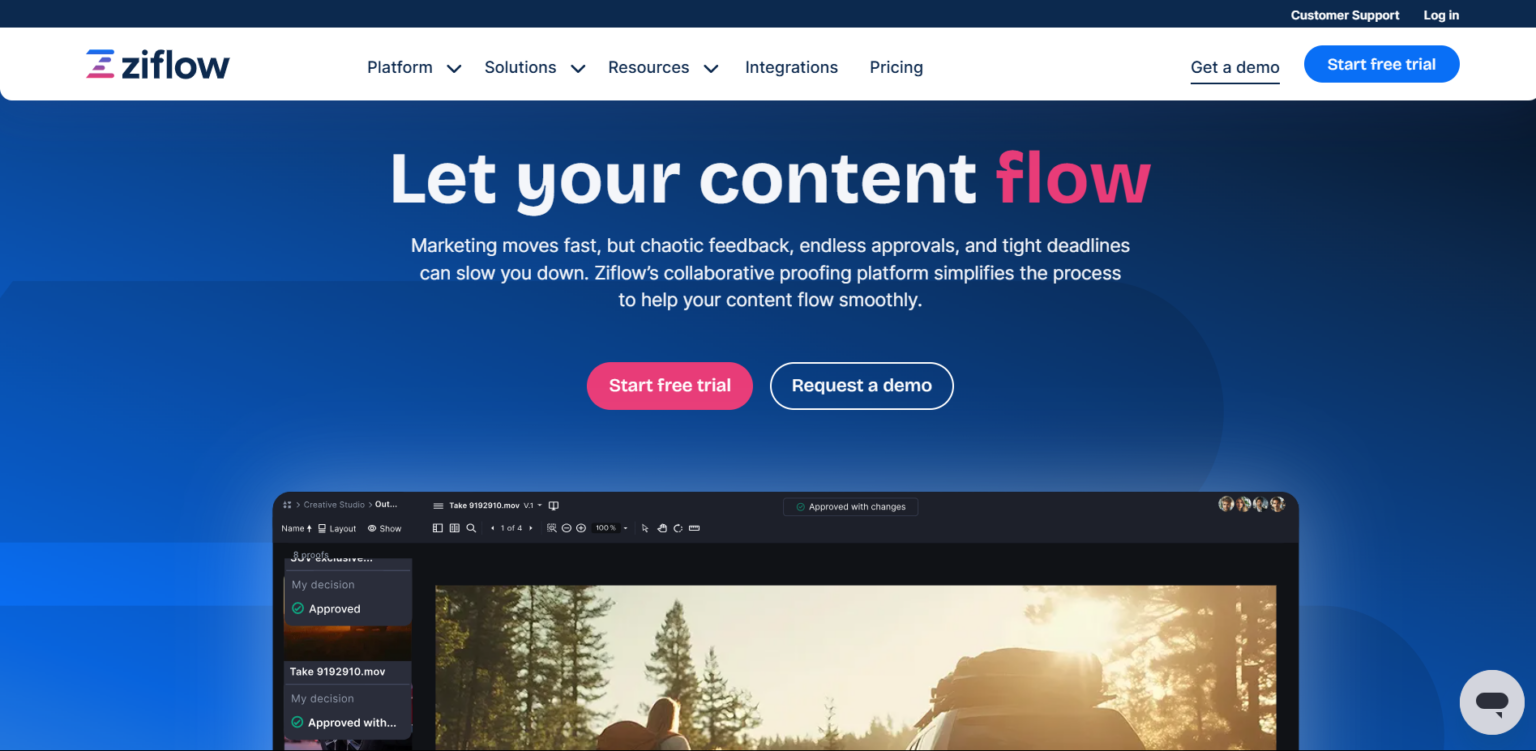Click Request a demo button
This screenshot has width=1536, height=751.
click(861, 385)
